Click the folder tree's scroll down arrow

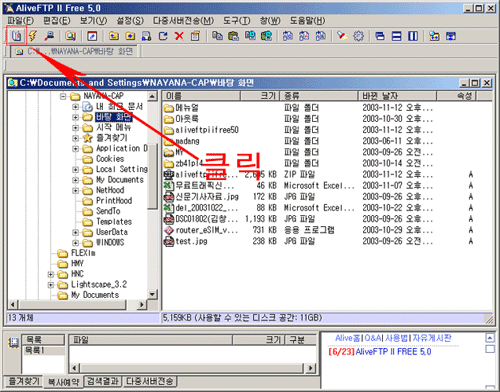(x=152, y=294)
